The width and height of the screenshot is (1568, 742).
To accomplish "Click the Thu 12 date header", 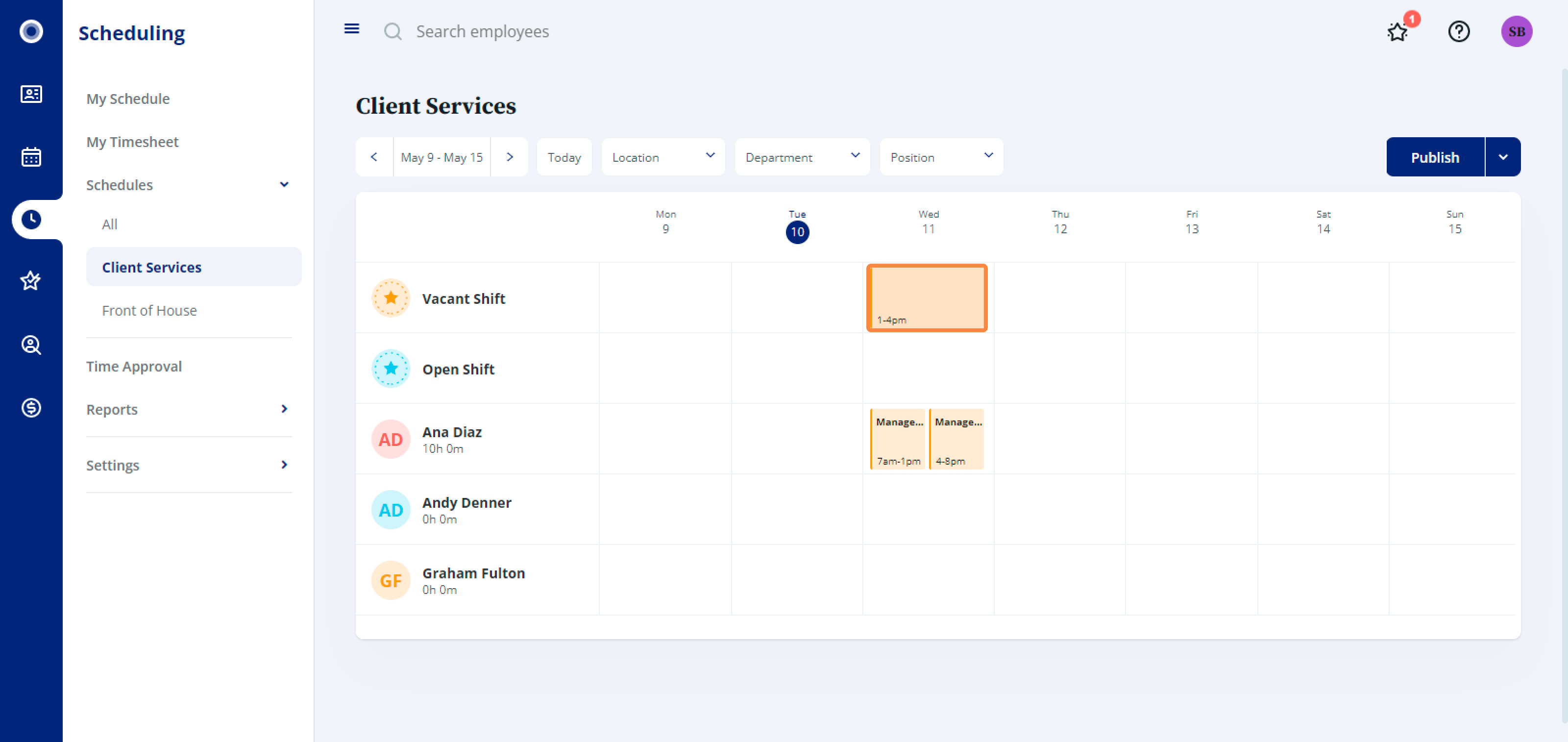I will click(1060, 222).
